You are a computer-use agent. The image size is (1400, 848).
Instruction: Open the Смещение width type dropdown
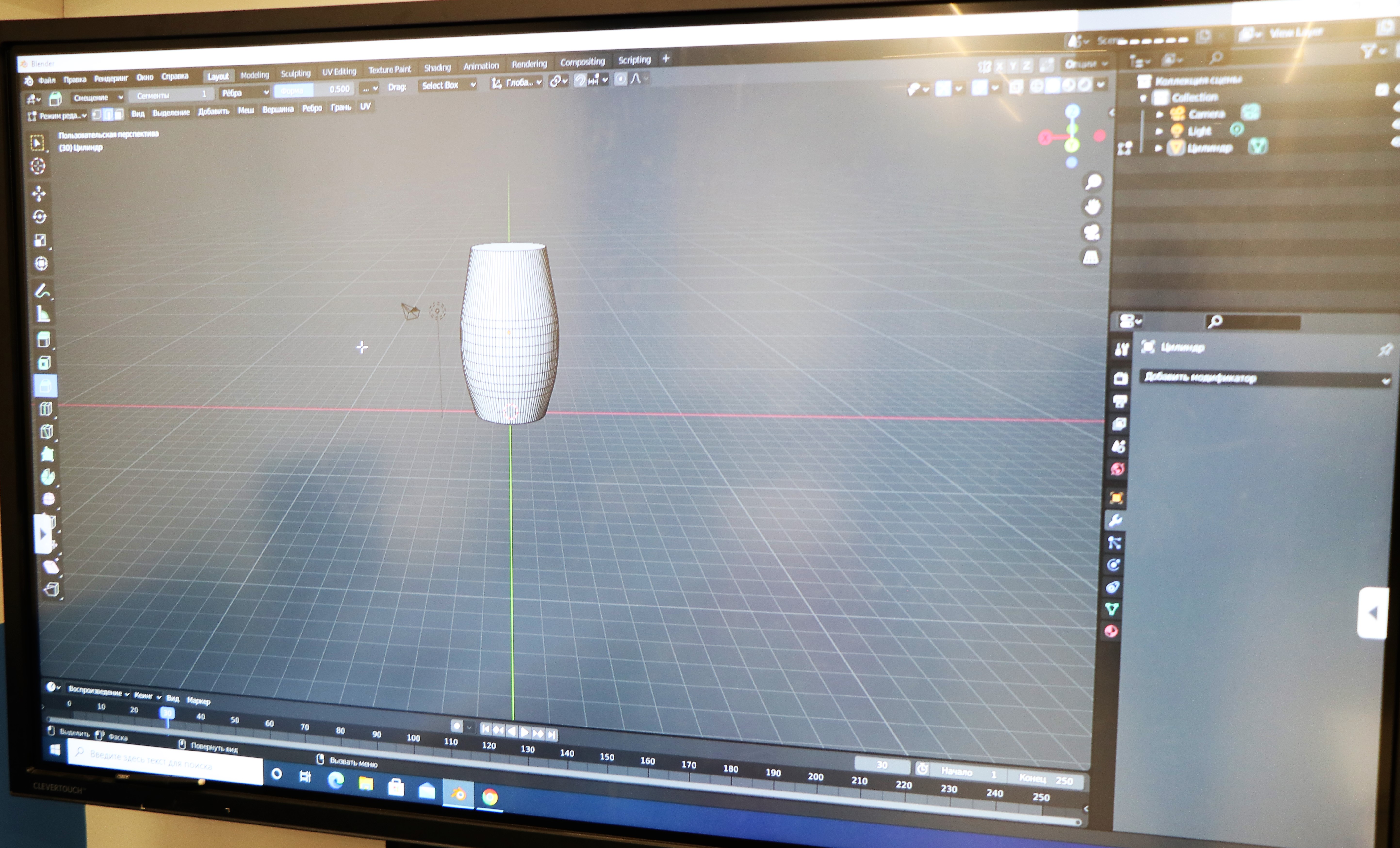point(98,98)
